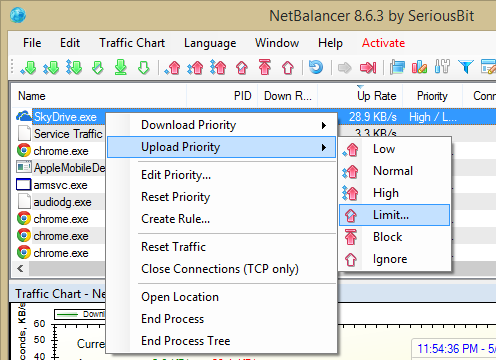Click the tools settings toolbar icon
Image resolution: width=496 pixels, height=360 pixels.
point(442,67)
